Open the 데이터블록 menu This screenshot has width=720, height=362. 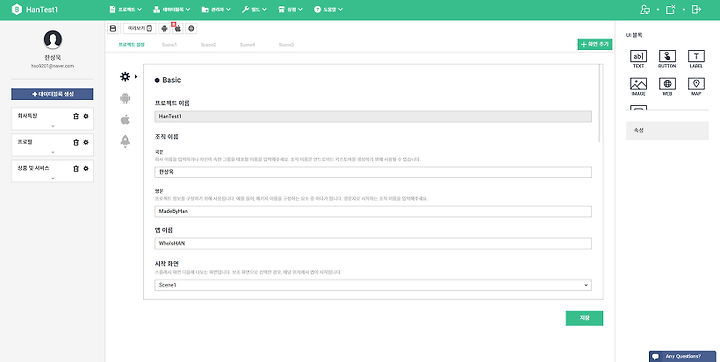click(x=172, y=9)
